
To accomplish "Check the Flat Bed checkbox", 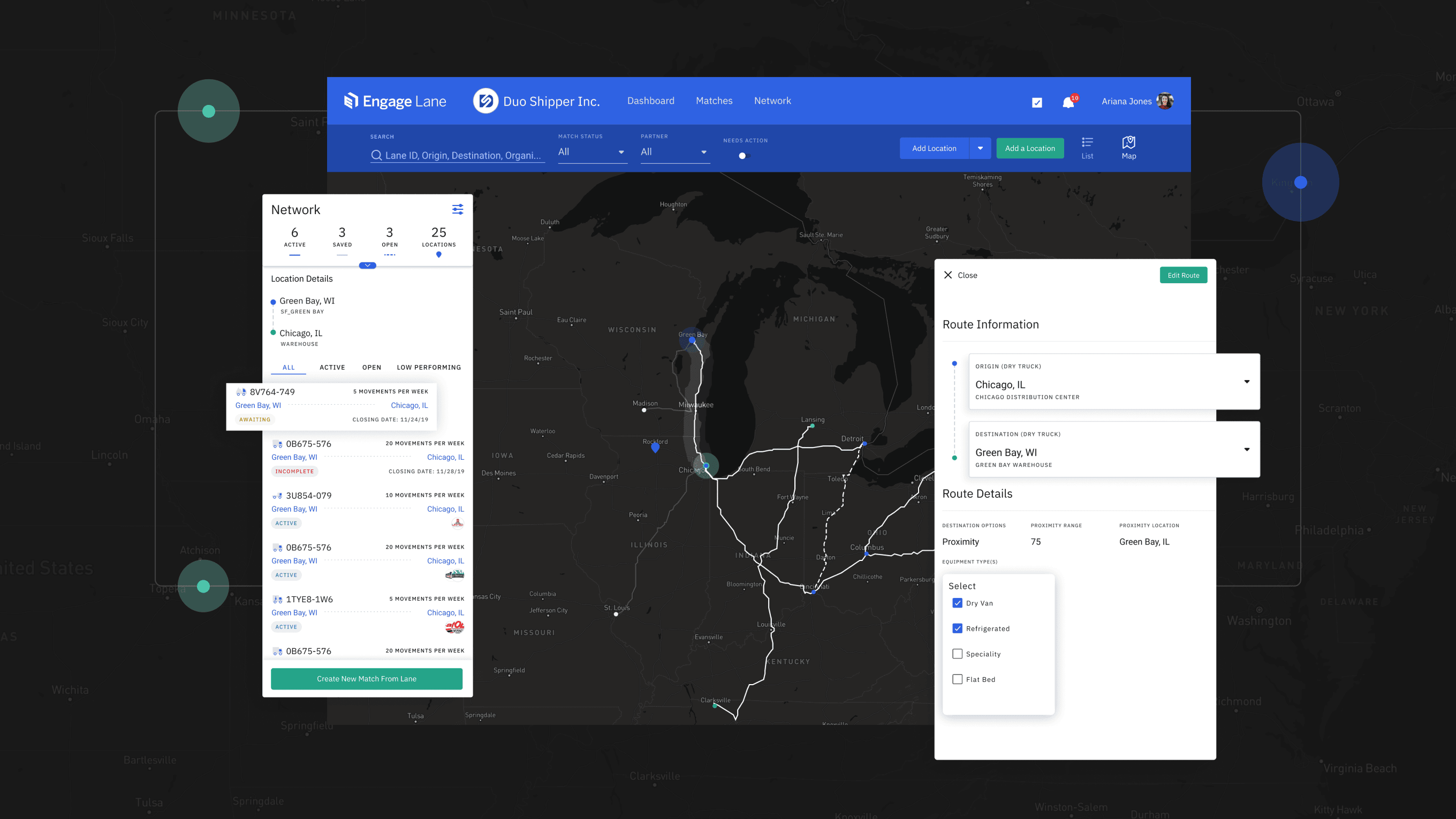I will click(x=958, y=679).
